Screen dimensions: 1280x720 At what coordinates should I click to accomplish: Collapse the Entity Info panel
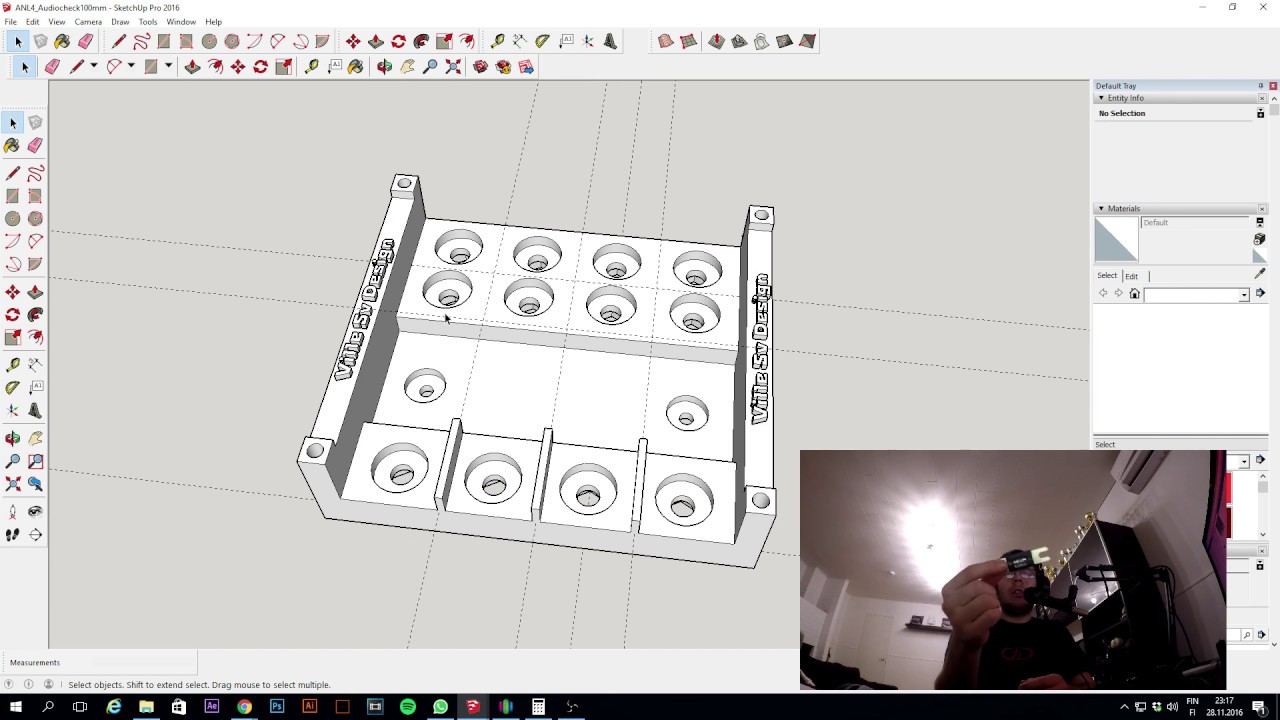pyautogui.click(x=1101, y=98)
